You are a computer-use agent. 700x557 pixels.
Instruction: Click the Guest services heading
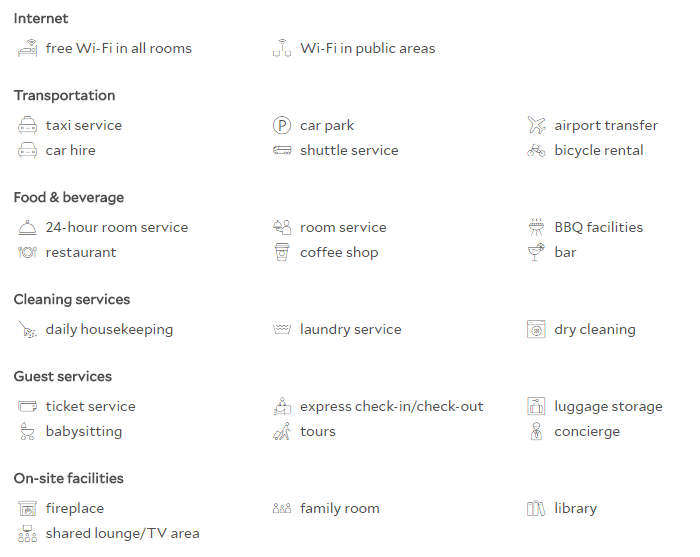[x=62, y=376]
